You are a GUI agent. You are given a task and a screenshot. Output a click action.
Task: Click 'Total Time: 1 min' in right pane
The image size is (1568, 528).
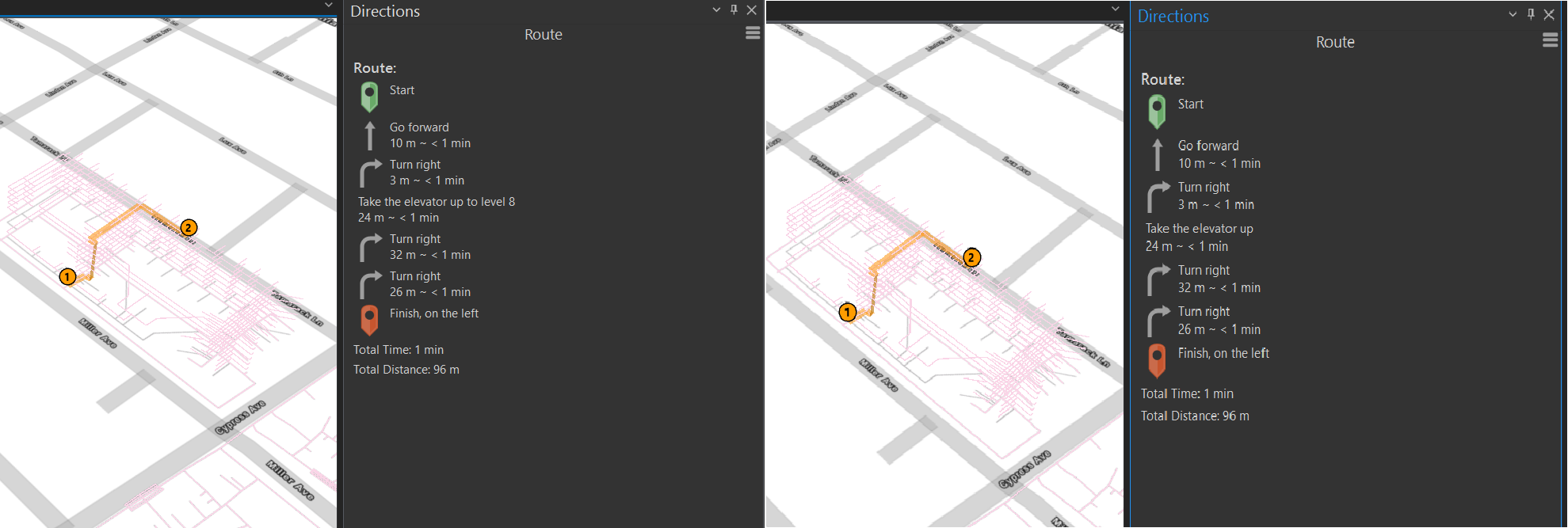pos(1187,393)
